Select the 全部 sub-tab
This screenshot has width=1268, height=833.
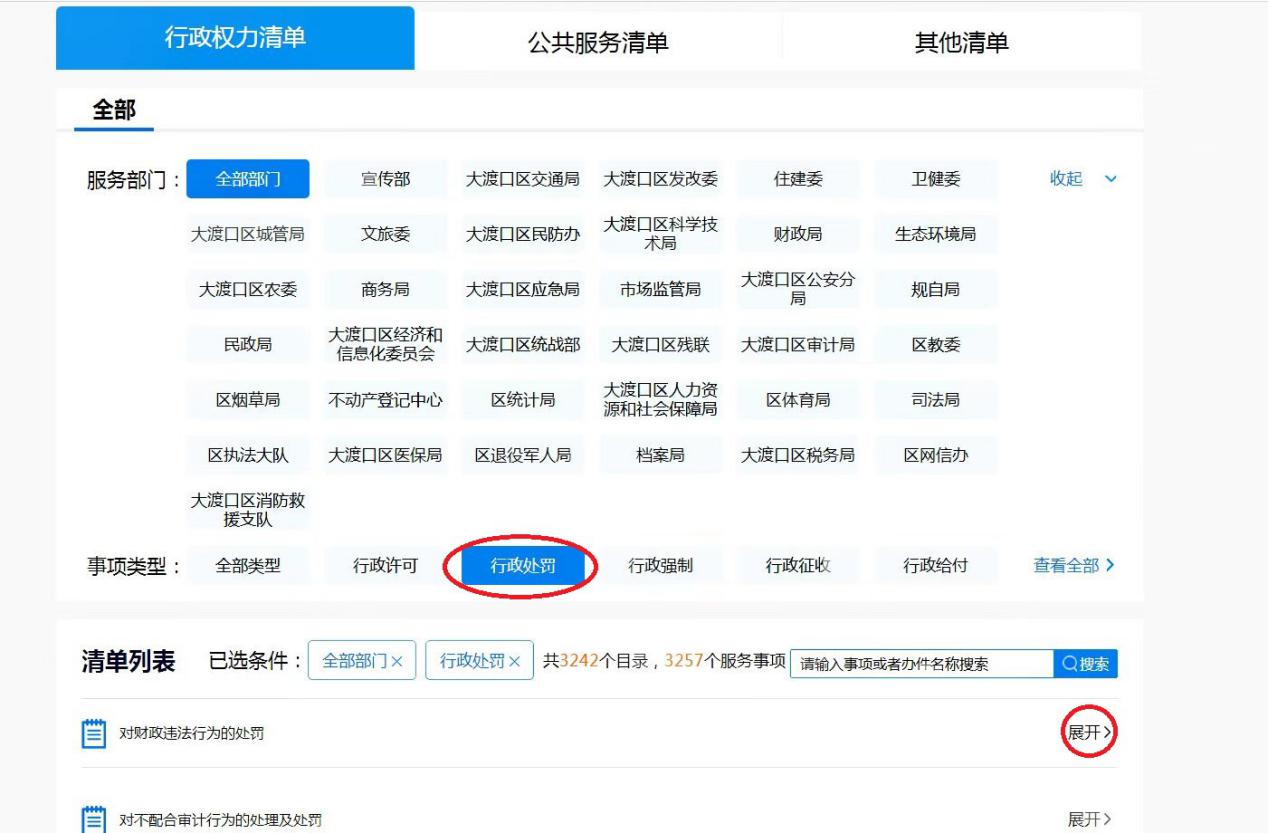[114, 110]
